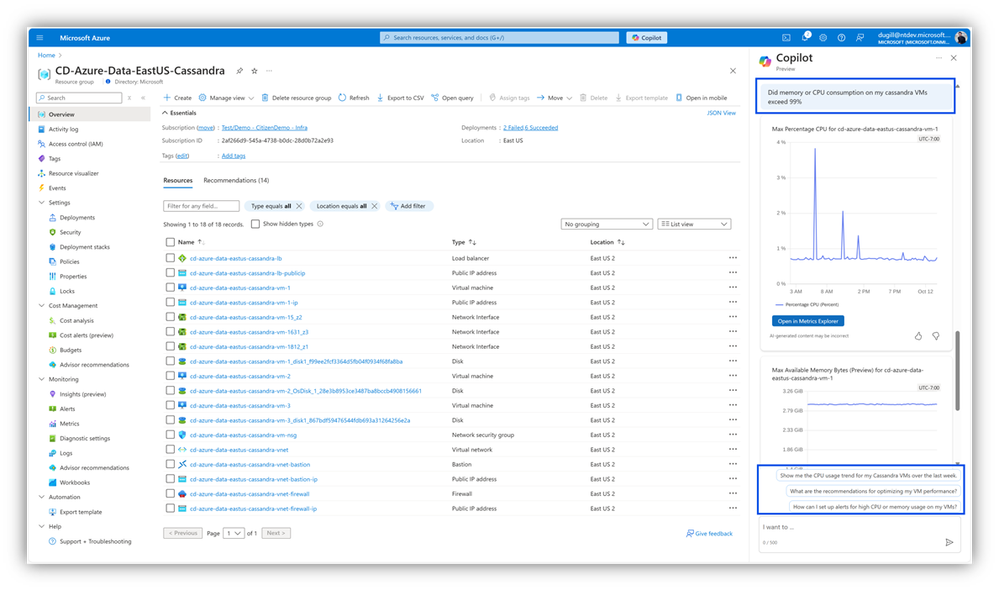Viewport: 999px width, 591px height.
Task: Expand the Move menu
Action: point(554,97)
